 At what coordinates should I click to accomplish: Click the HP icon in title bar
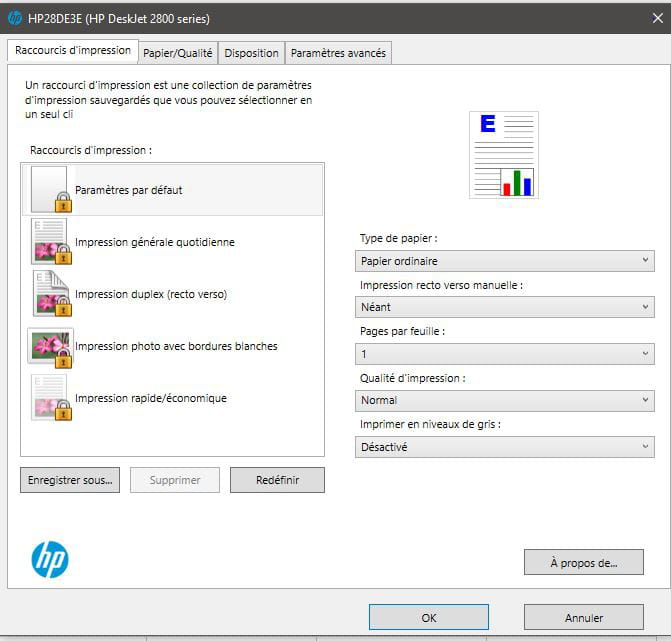point(15,18)
